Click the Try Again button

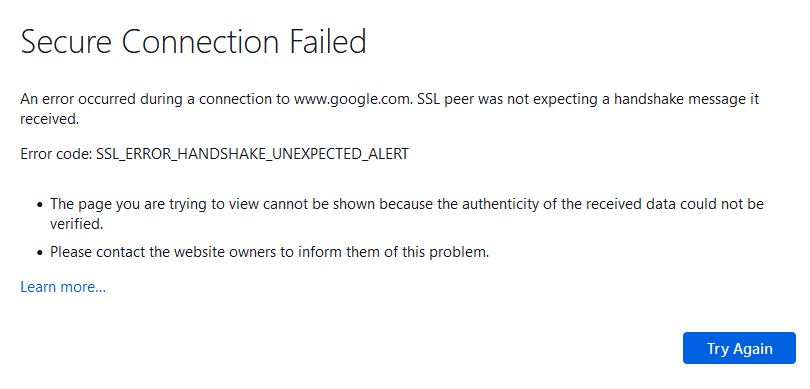(x=739, y=348)
